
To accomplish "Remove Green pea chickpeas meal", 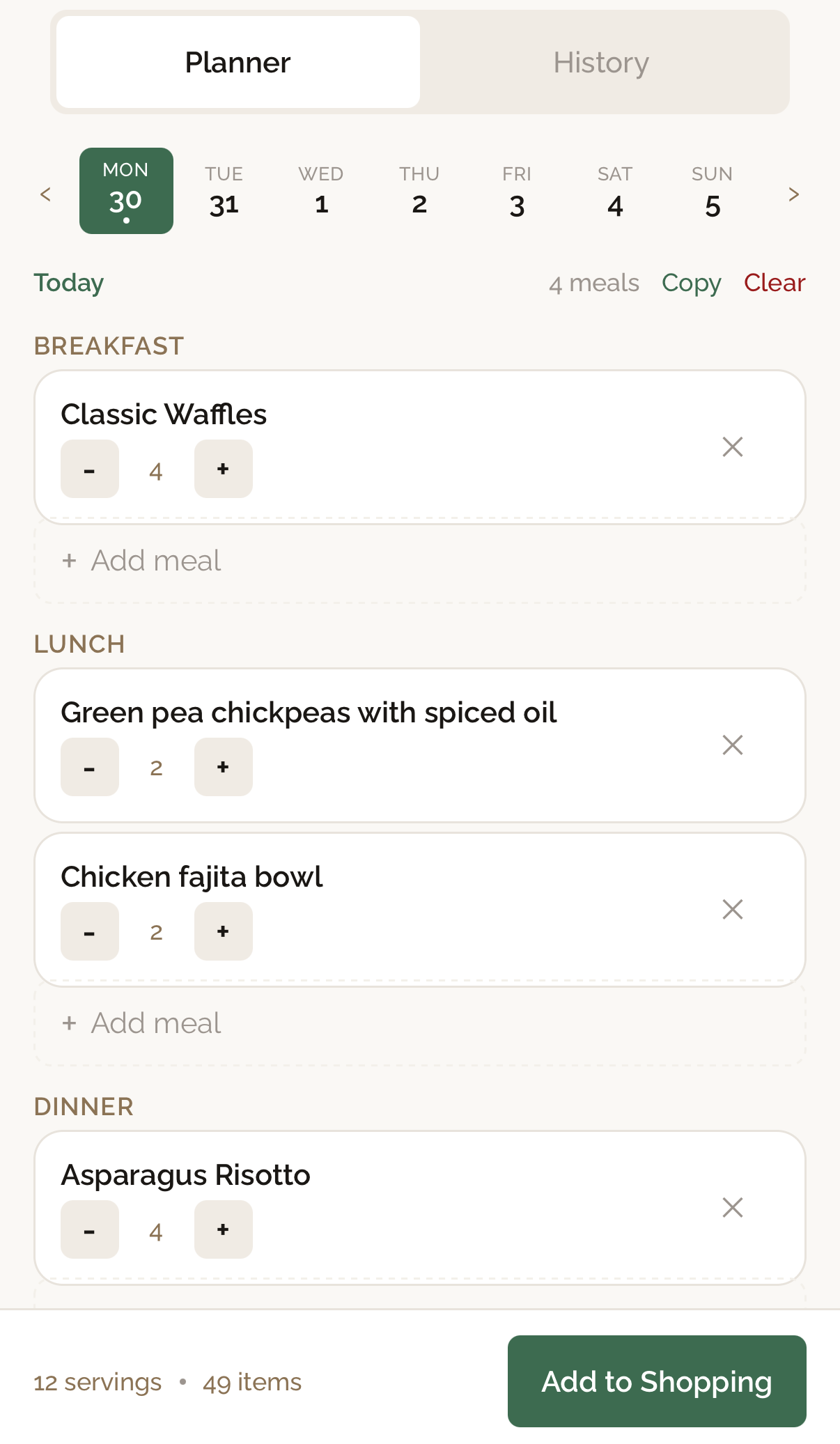I will tap(733, 745).
